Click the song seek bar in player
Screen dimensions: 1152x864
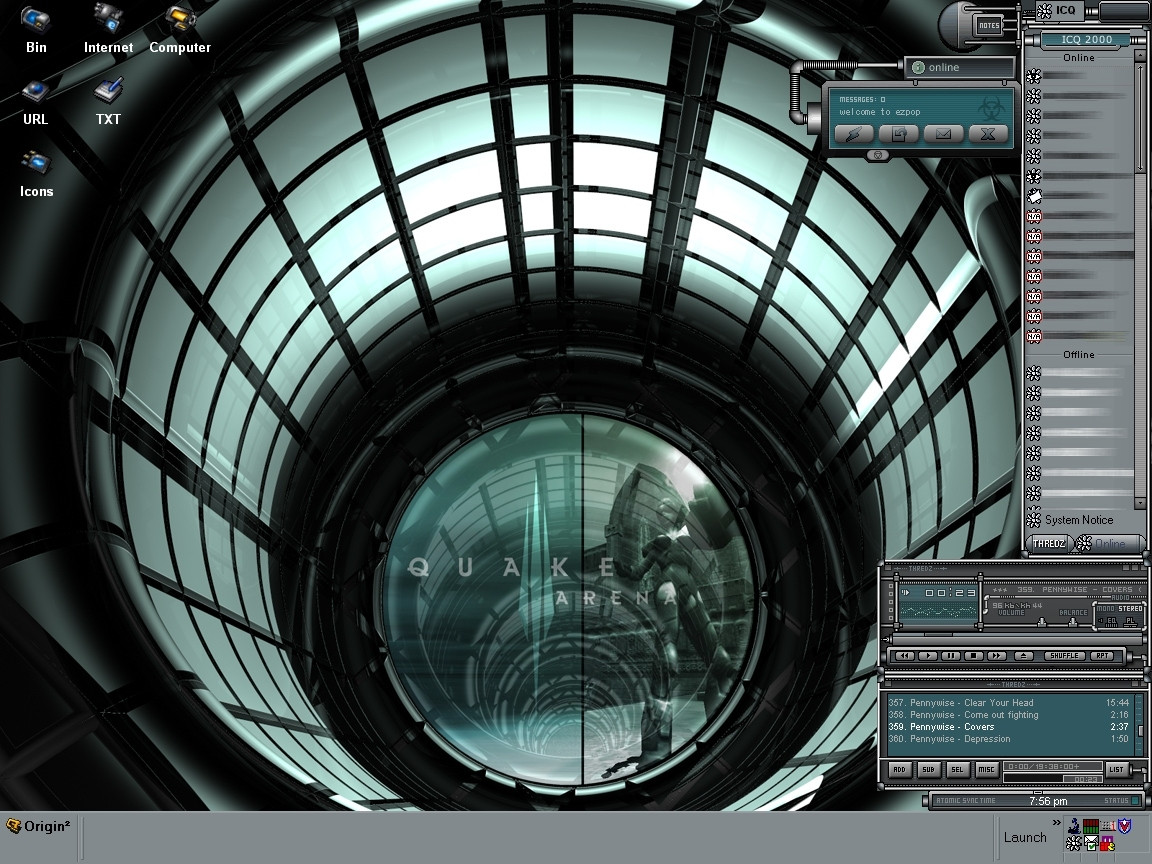[1018, 638]
